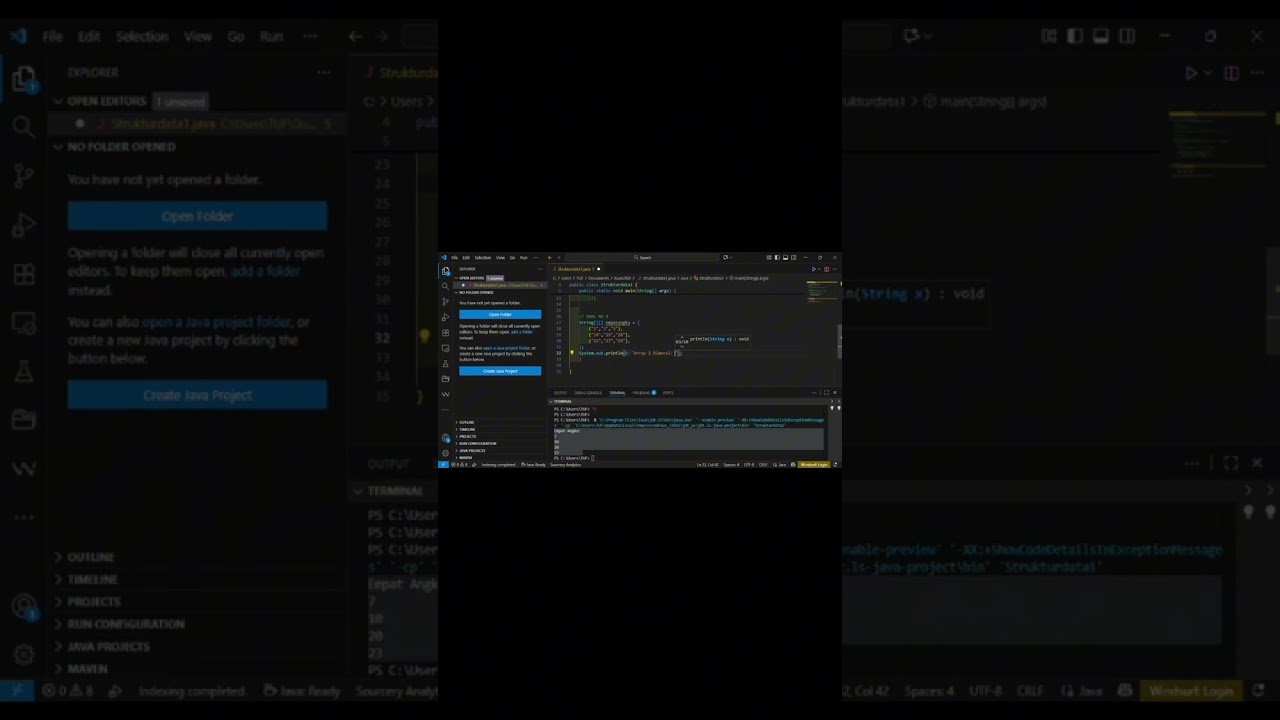
Task: Click the editor's vertical scrollbar
Action: 840,340
